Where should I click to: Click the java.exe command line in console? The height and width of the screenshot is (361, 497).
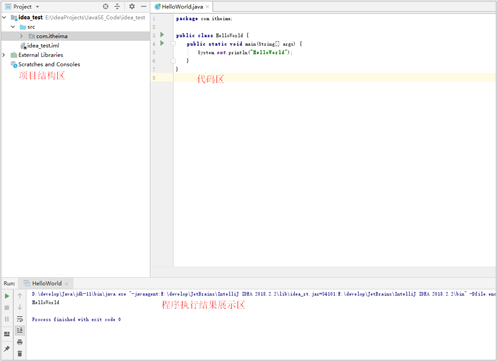(263, 294)
